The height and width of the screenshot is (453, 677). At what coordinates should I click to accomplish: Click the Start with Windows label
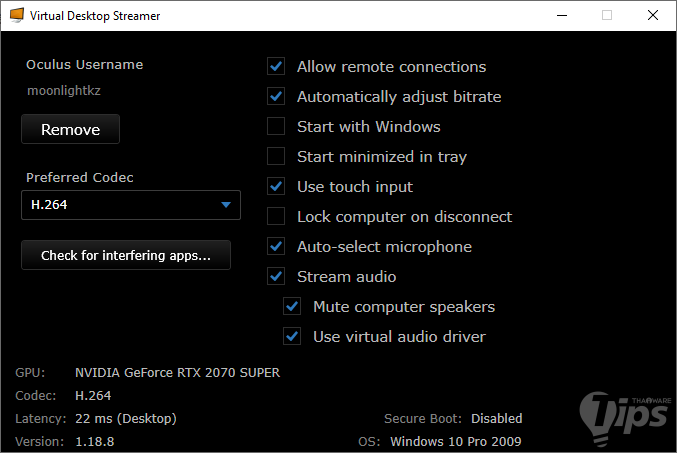point(369,127)
